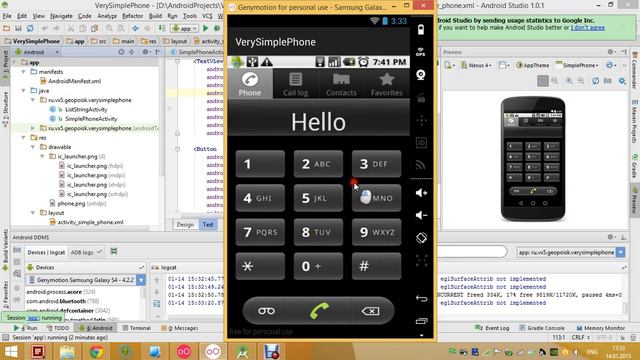Open Genymotion camera widget
640x360 pixels.
[x=421, y=75]
